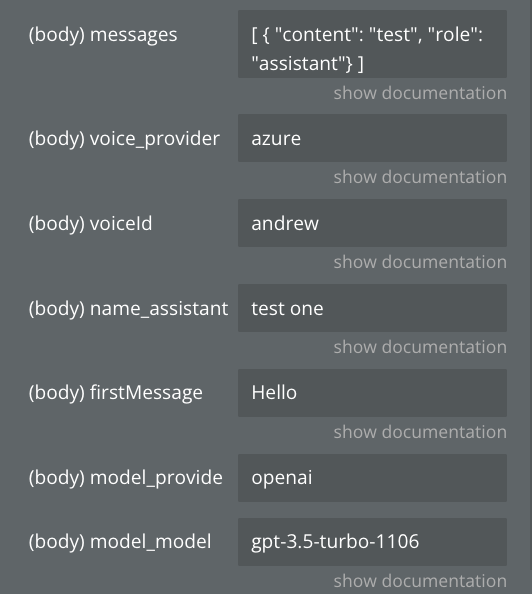Image resolution: width=532 pixels, height=594 pixels.
Task: Click the firstMessage field containing Hello
Action: tap(372, 393)
